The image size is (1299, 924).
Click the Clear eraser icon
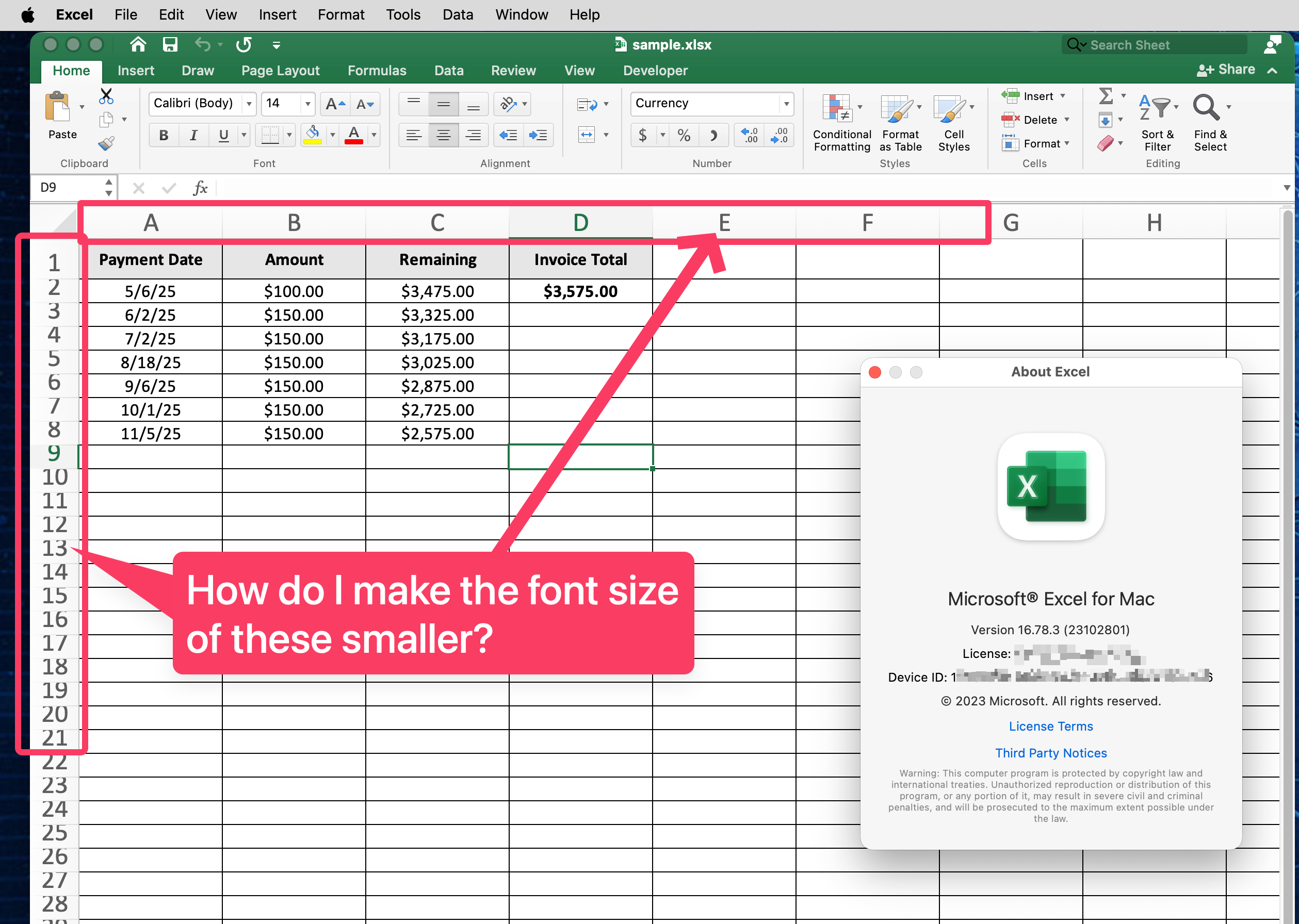tap(1105, 143)
